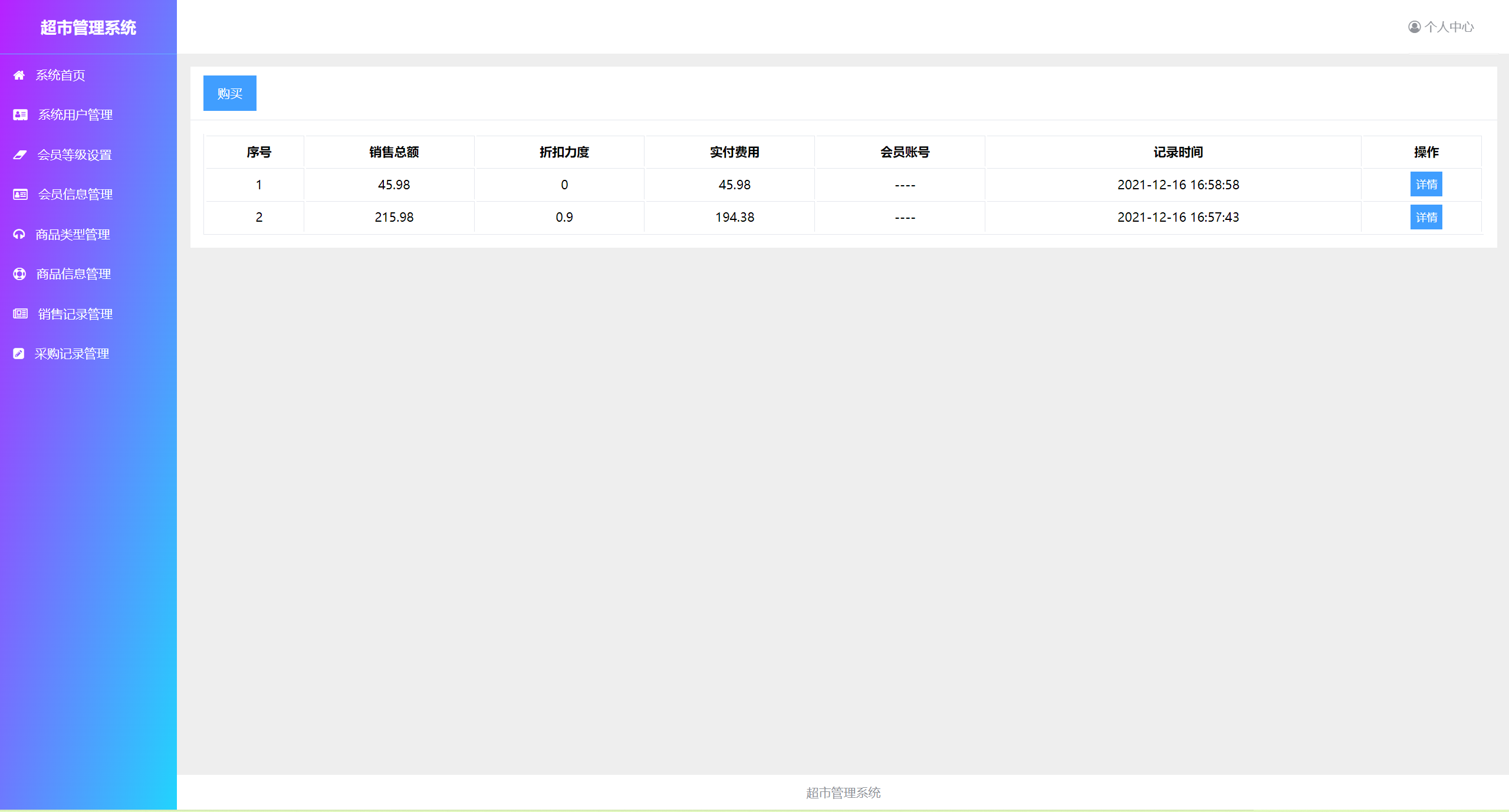The image size is (1509, 812).
Task: Open 详情 for record 1
Action: point(1426,185)
